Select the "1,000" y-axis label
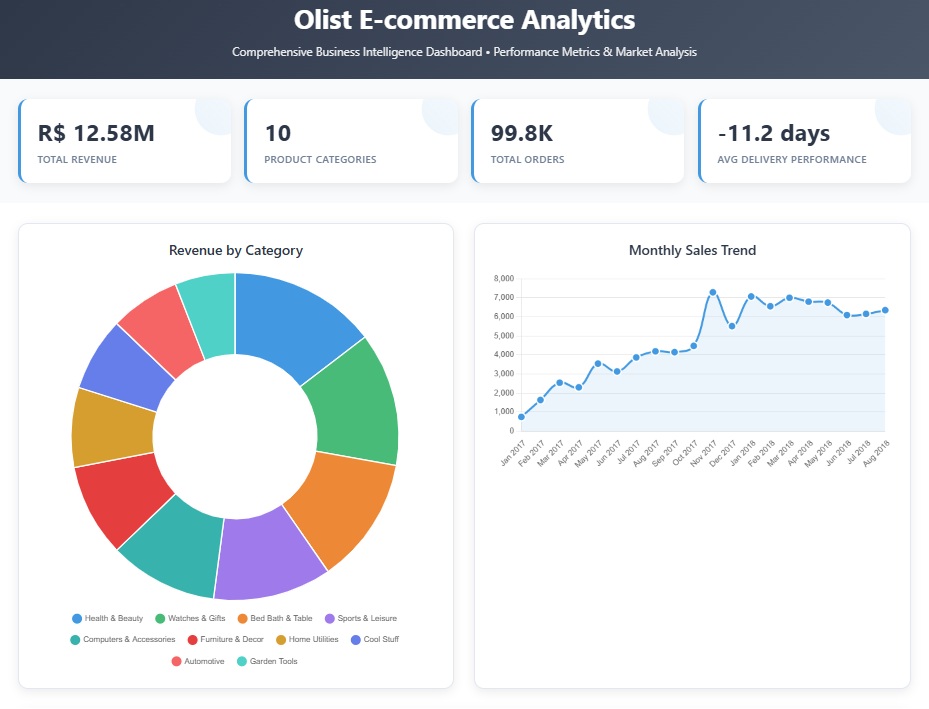Viewport: 929px width, 709px height. [504, 412]
